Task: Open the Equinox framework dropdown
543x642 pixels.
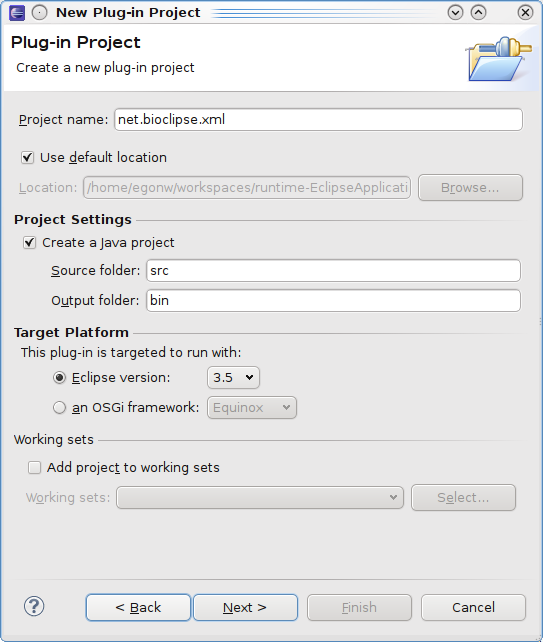Action: tap(252, 407)
